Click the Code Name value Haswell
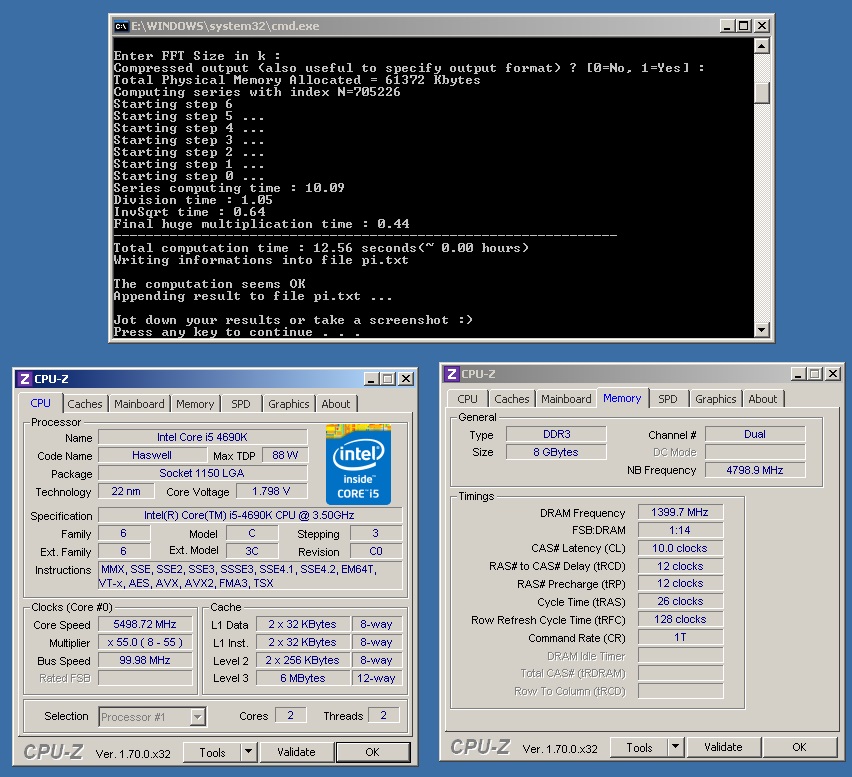 point(152,455)
